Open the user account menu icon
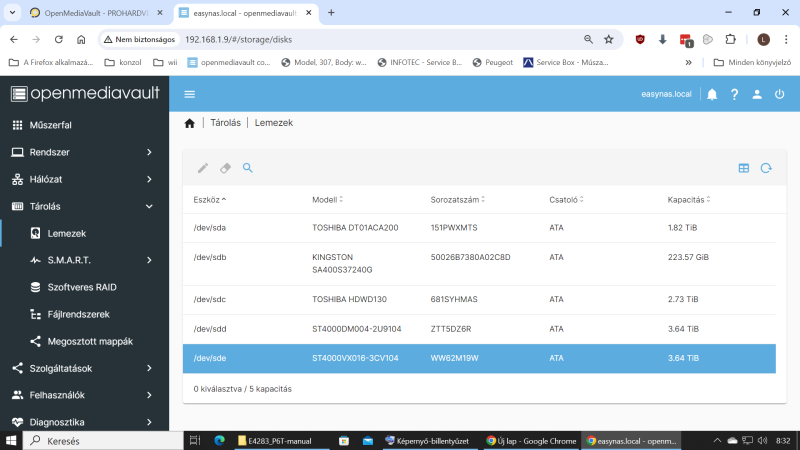This screenshot has width=800, height=450. pyautogui.click(x=757, y=94)
